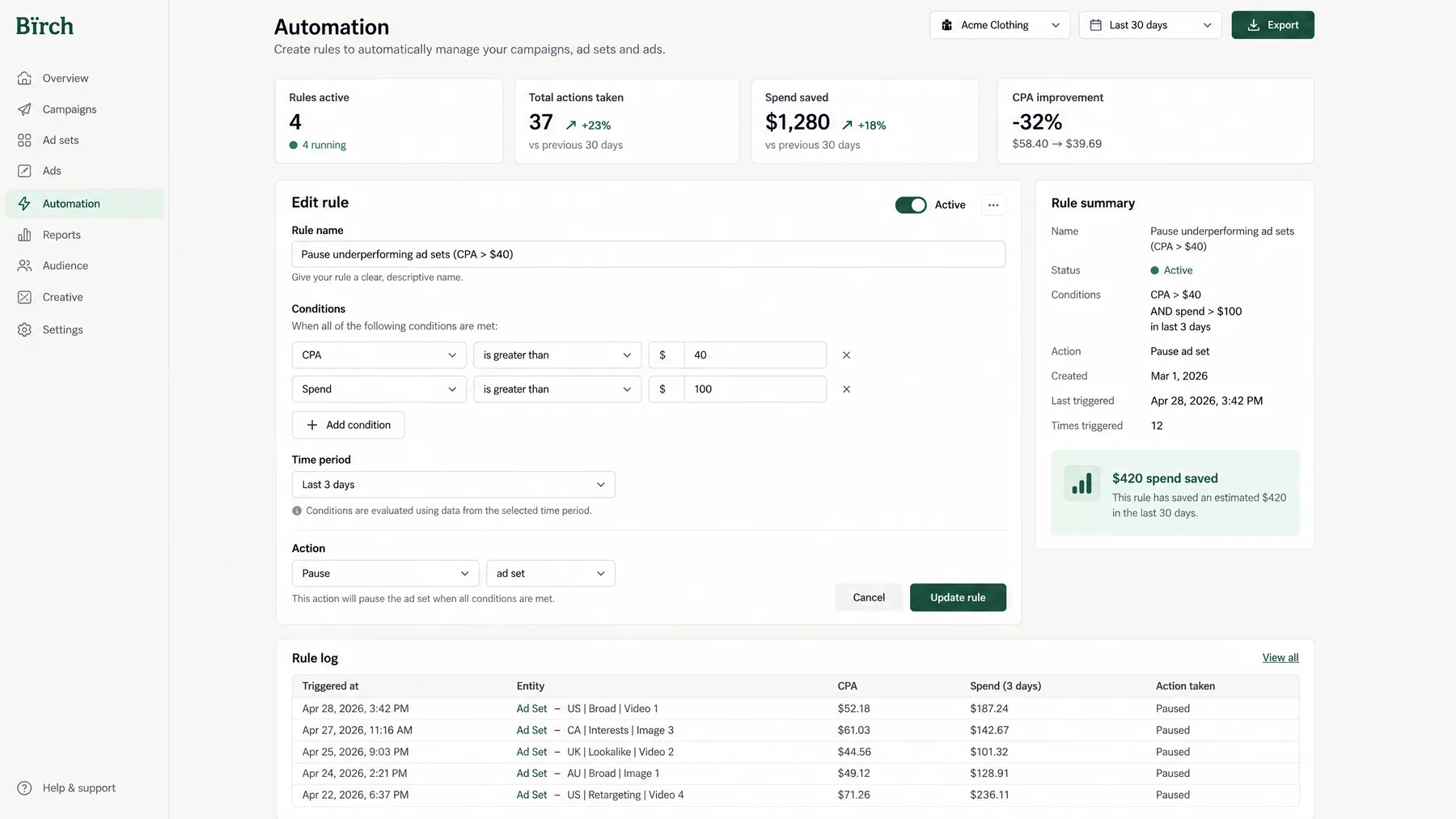Click the Update rule button
This screenshot has width=1456, height=819.
(x=958, y=597)
